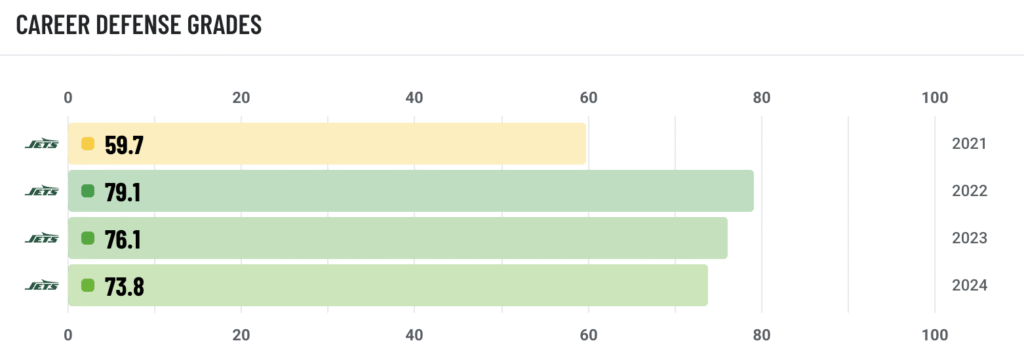Click the 2022 year label
The width and height of the screenshot is (1024, 362).
[969, 191]
